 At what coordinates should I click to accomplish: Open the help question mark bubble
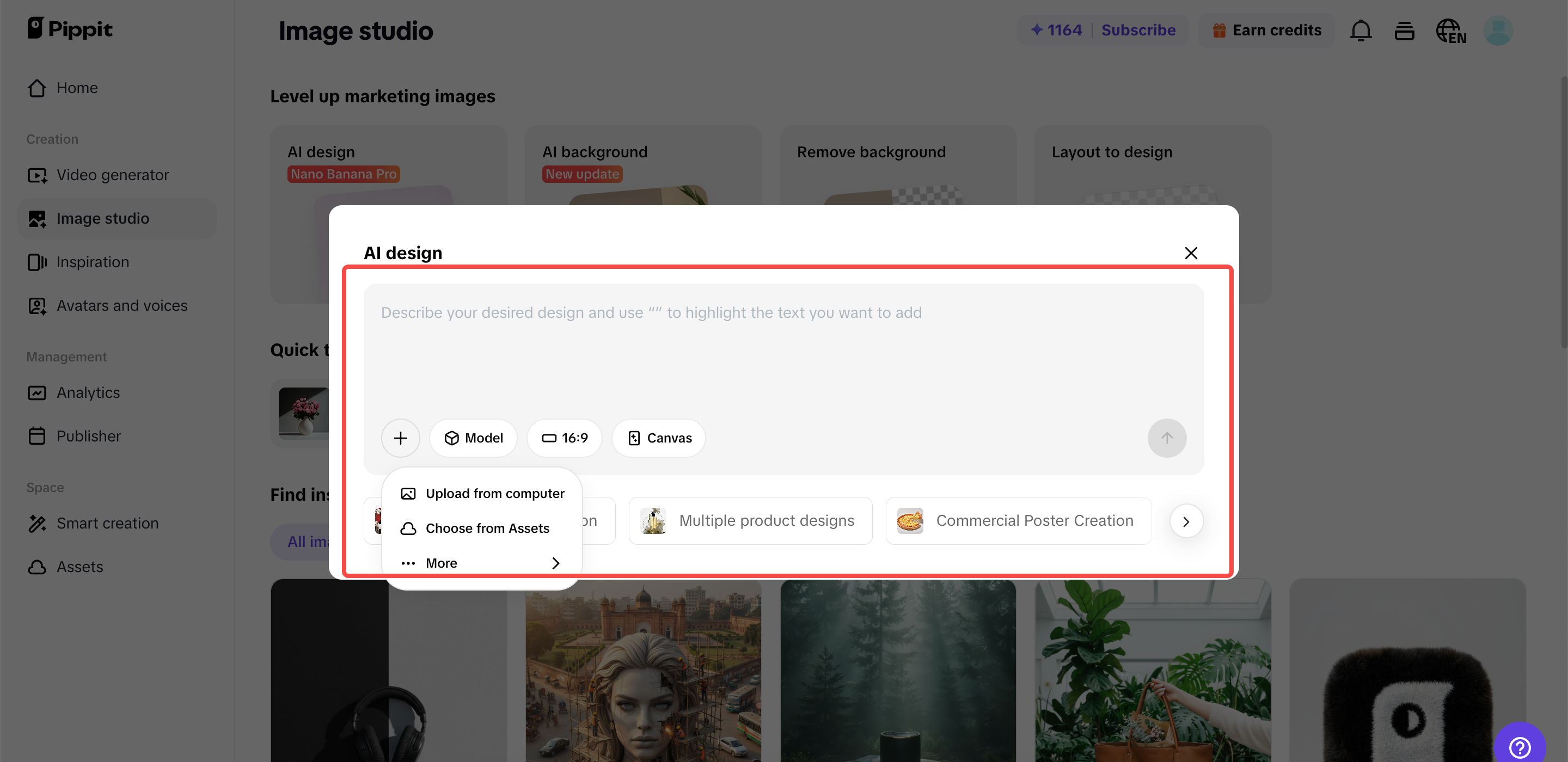(x=1520, y=747)
